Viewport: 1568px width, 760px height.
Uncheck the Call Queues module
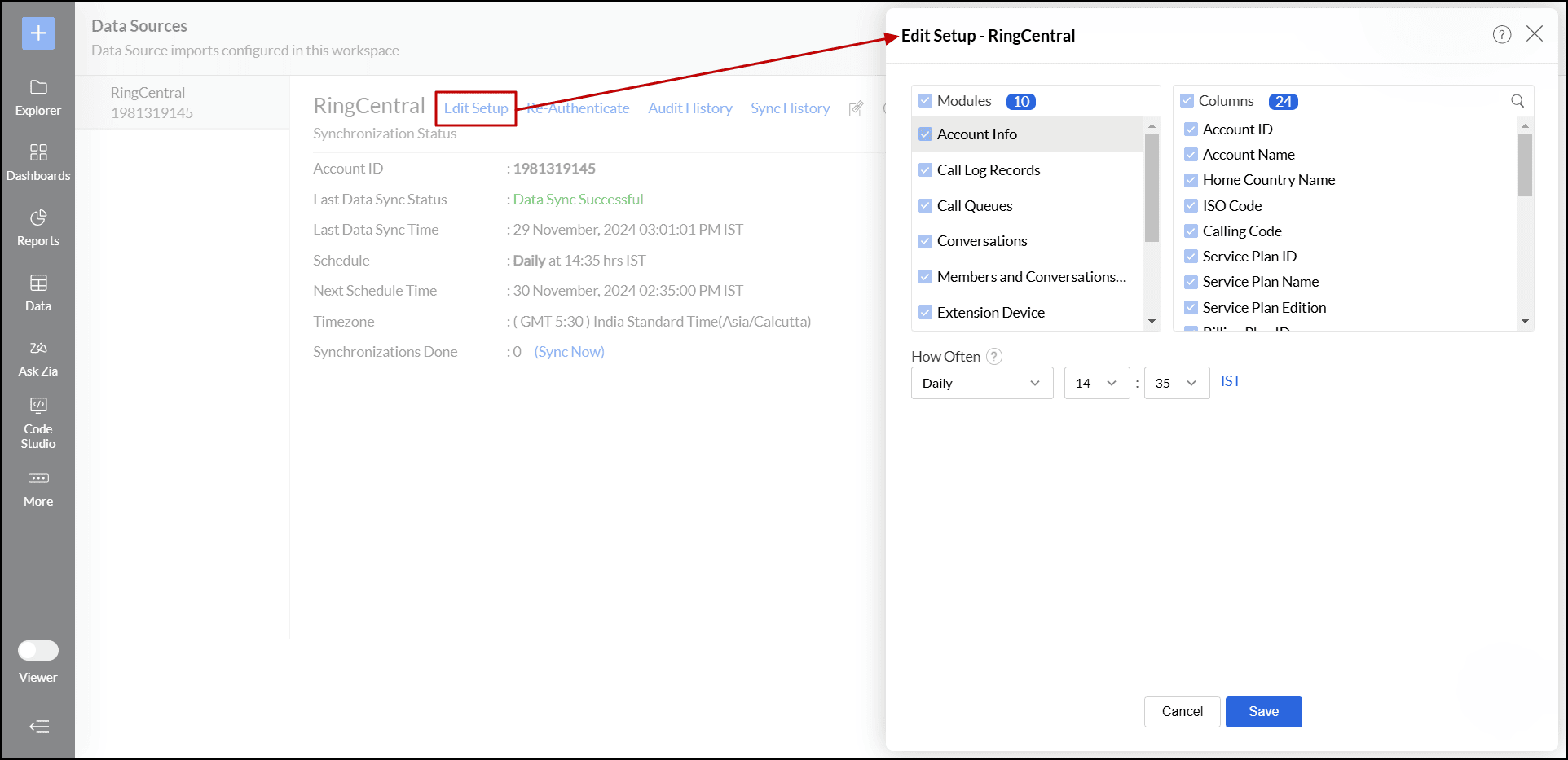click(925, 205)
